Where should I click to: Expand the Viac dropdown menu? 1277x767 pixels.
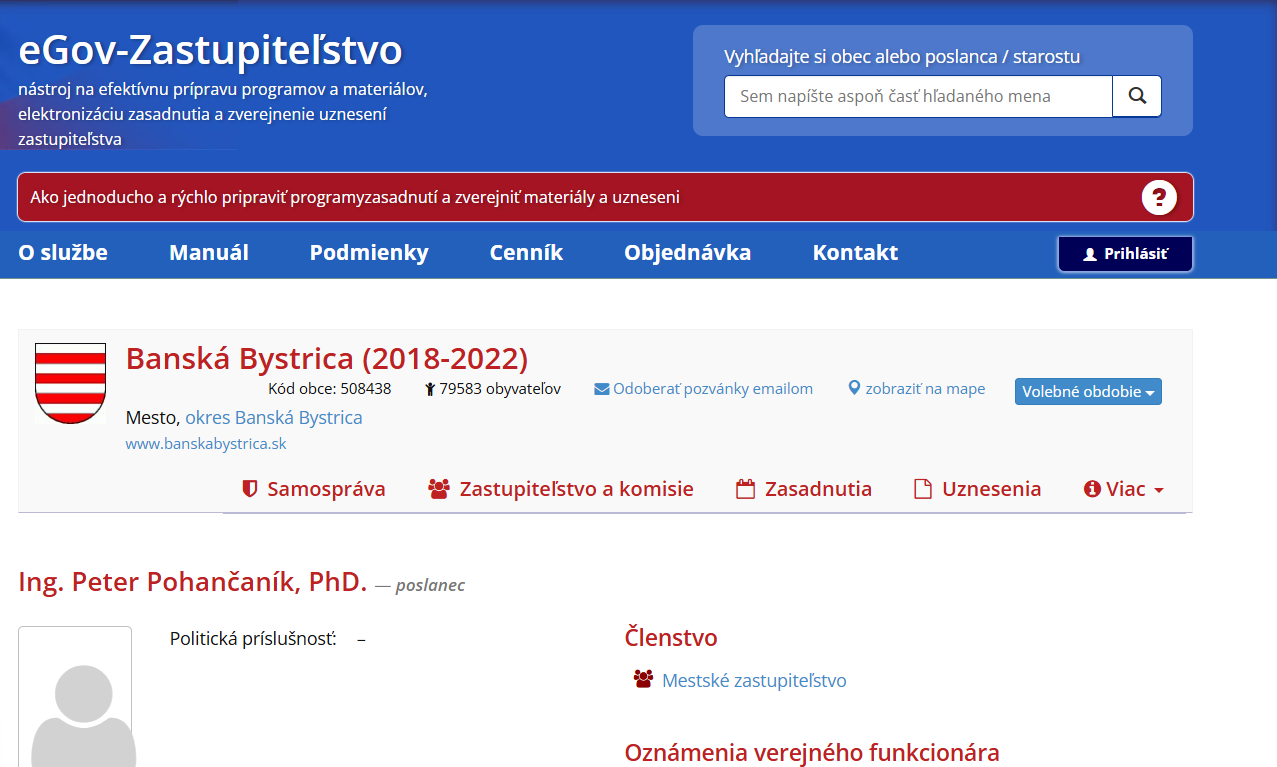point(1124,489)
